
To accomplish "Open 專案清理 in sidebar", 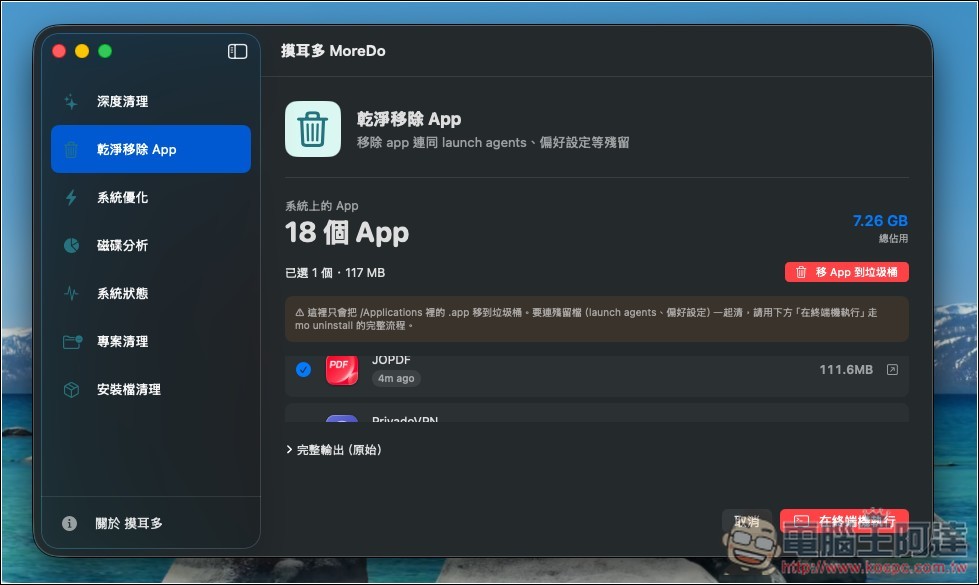I will 150,342.
